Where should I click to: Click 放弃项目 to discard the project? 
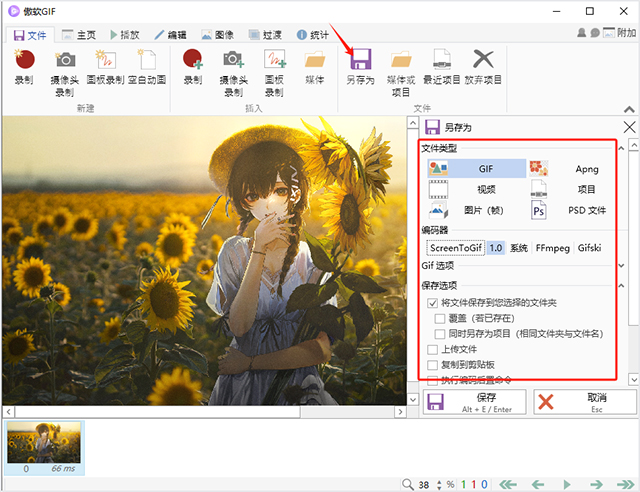pyautogui.click(x=483, y=59)
